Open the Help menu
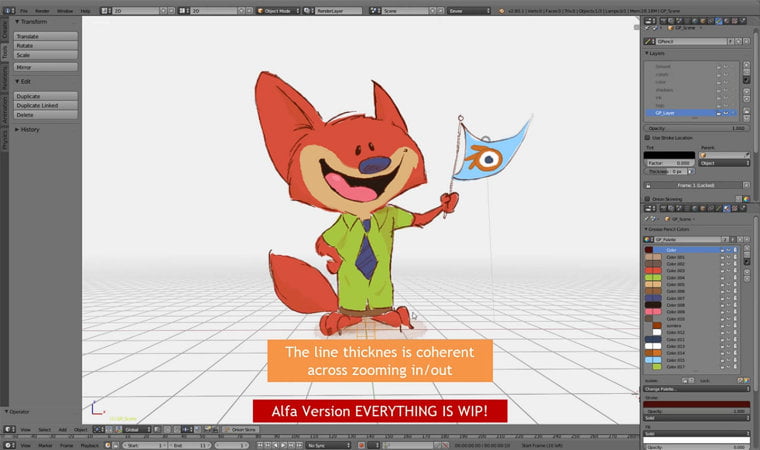Viewport: 760px width, 450px height. click(85, 11)
